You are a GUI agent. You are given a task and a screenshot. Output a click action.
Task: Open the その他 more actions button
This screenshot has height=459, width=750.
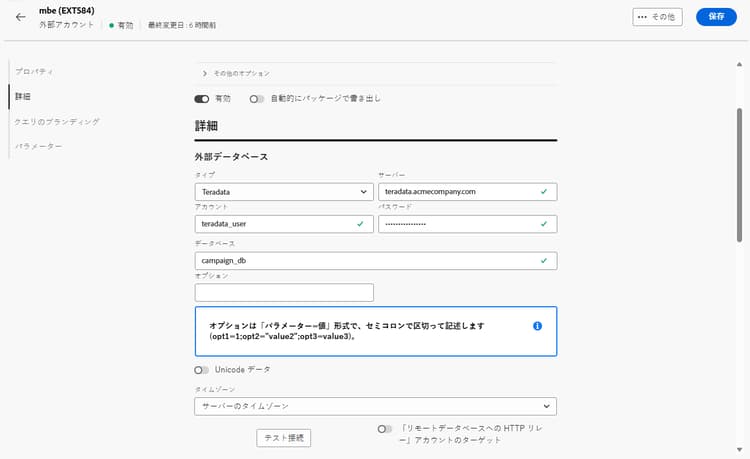pyautogui.click(x=657, y=17)
